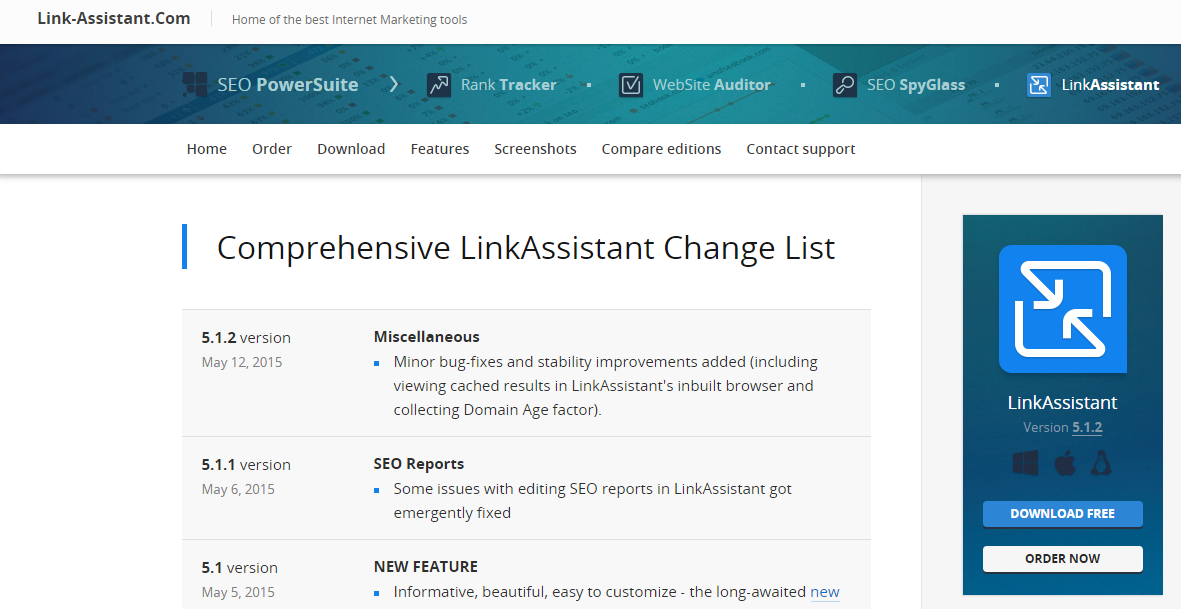Image resolution: width=1181 pixels, height=609 pixels.
Task: Click the 'Miscellaneous' heading
Action: pos(426,336)
